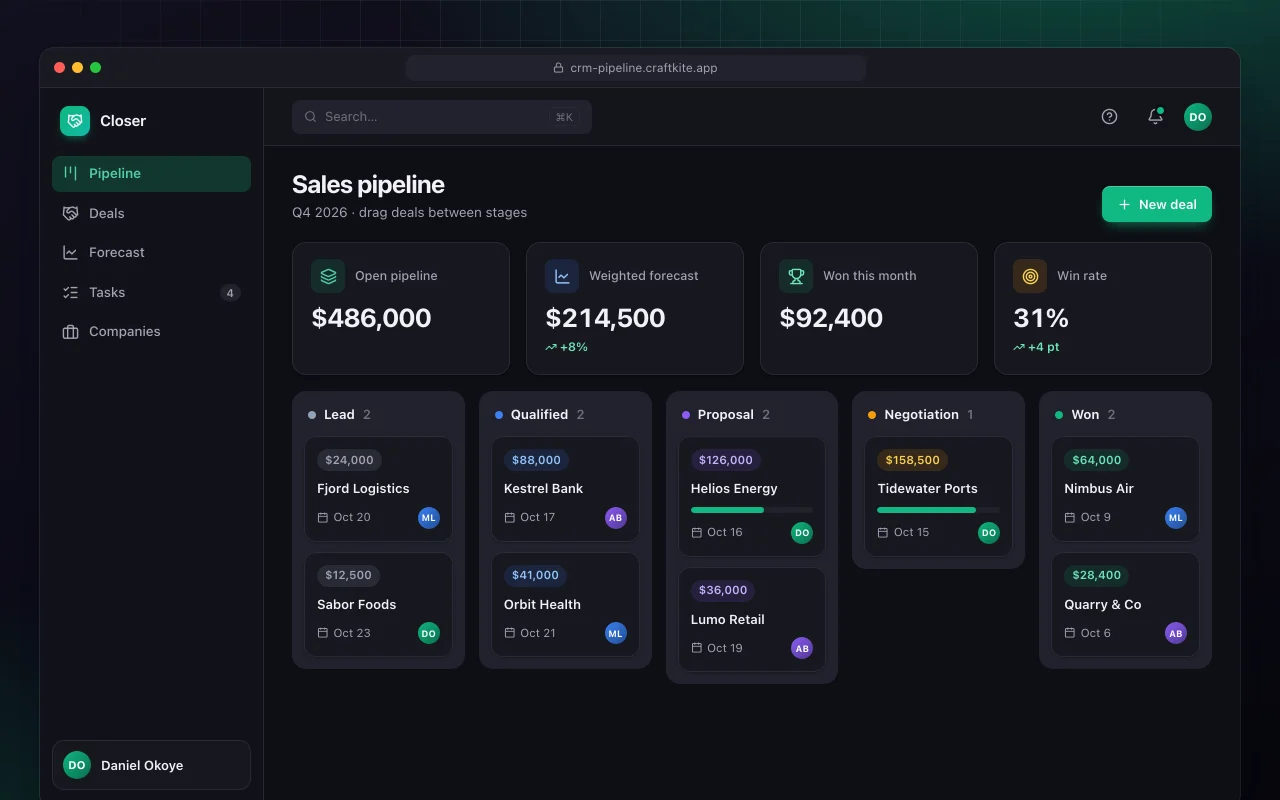
Task: Click the AB avatar on Kestrel Bank
Action: pyautogui.click(x=616, y=518)
